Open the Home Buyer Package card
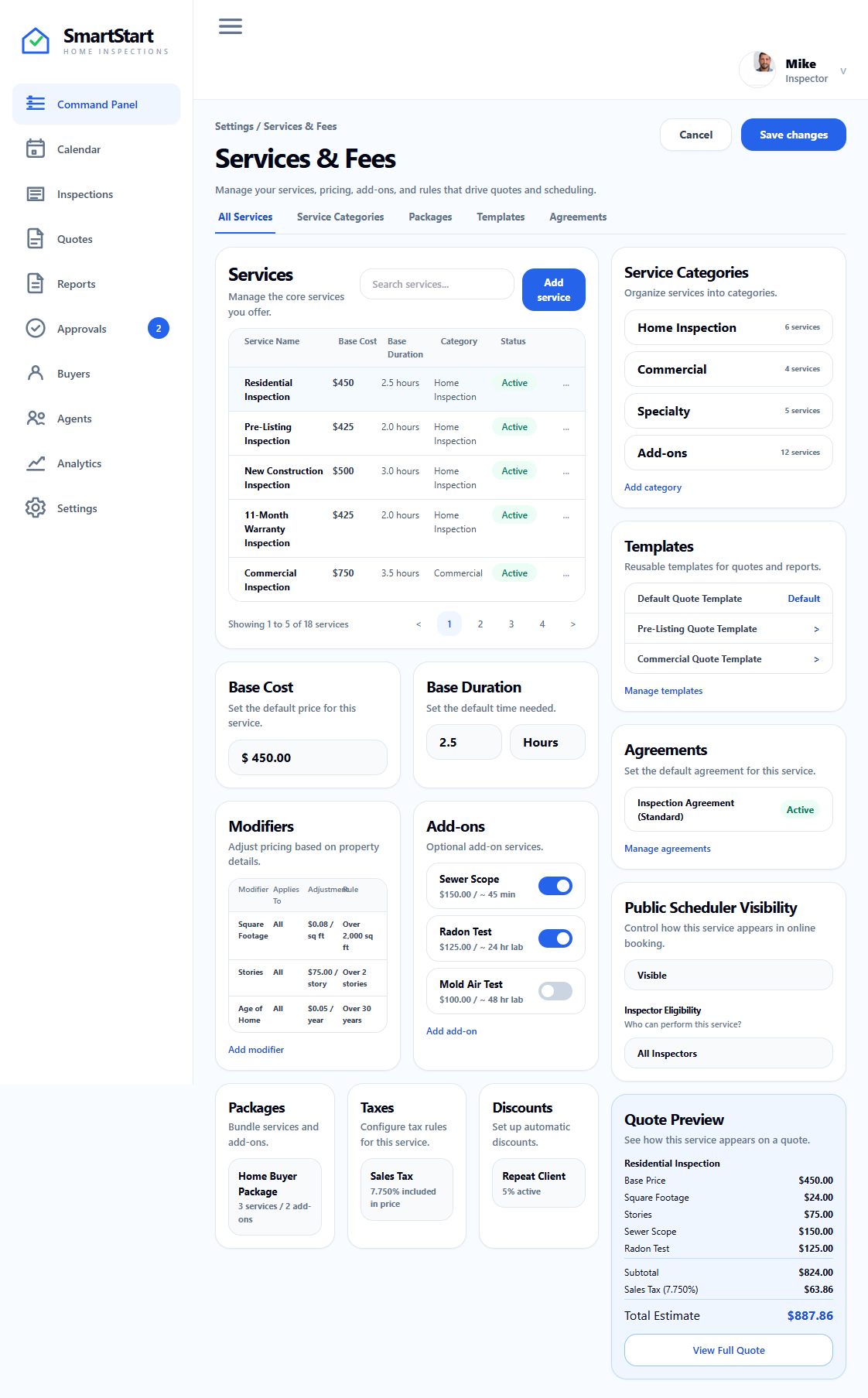868x1398 pixels. tap(275, 1197)
